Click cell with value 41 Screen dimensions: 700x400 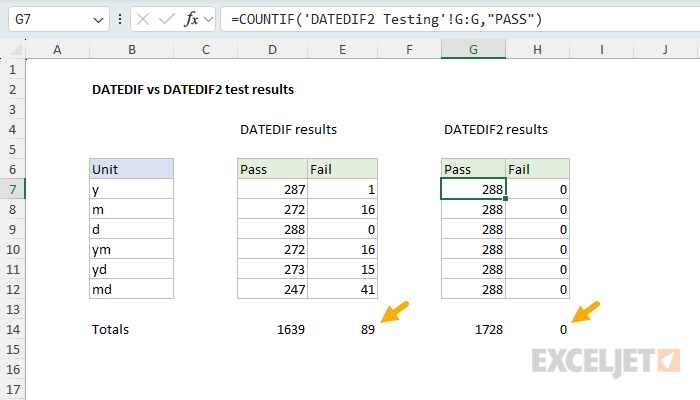pyautogui.click(x=342, y=289)
